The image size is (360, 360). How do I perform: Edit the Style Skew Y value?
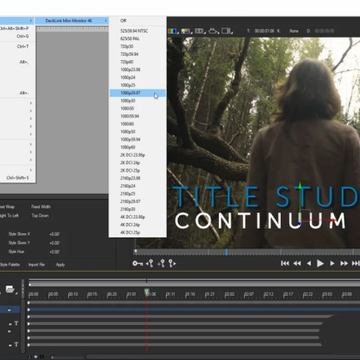55,243
